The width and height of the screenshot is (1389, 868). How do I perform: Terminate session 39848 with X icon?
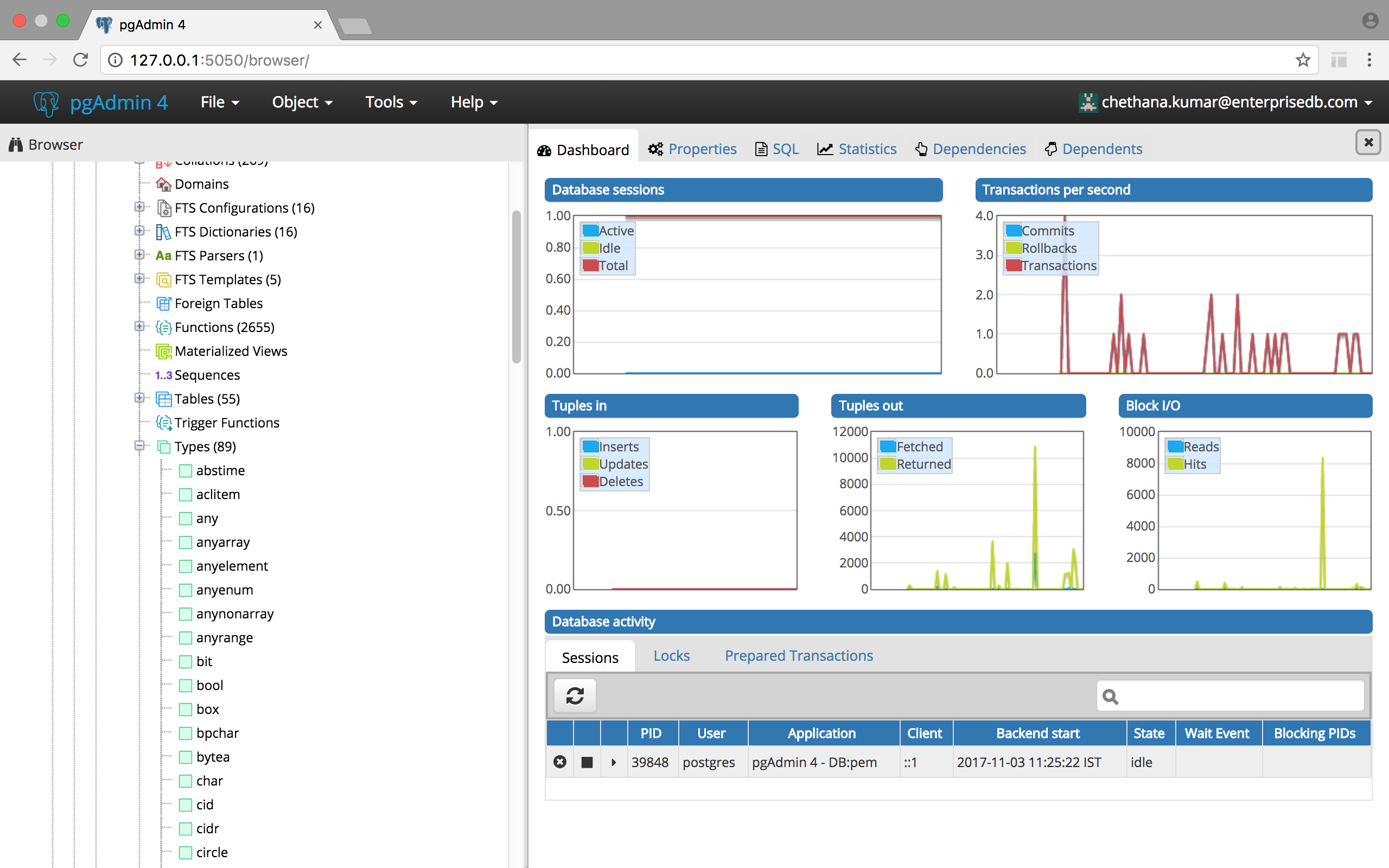(x=559, y=762)
